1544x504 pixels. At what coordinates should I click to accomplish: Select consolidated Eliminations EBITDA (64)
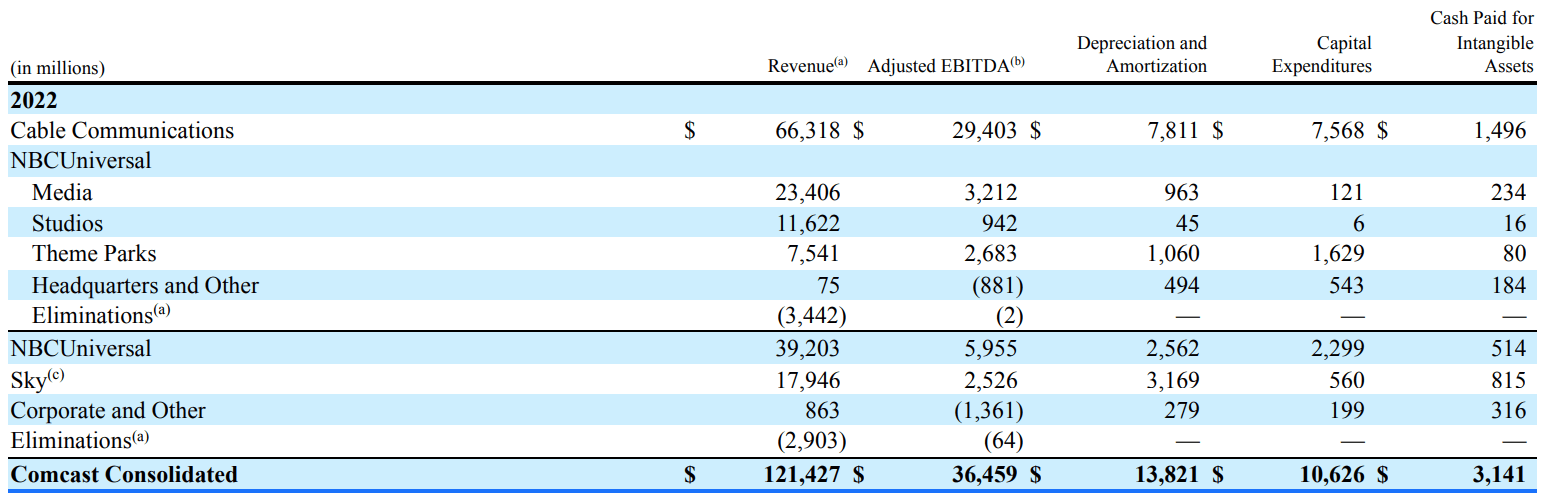click(1004, 441)
